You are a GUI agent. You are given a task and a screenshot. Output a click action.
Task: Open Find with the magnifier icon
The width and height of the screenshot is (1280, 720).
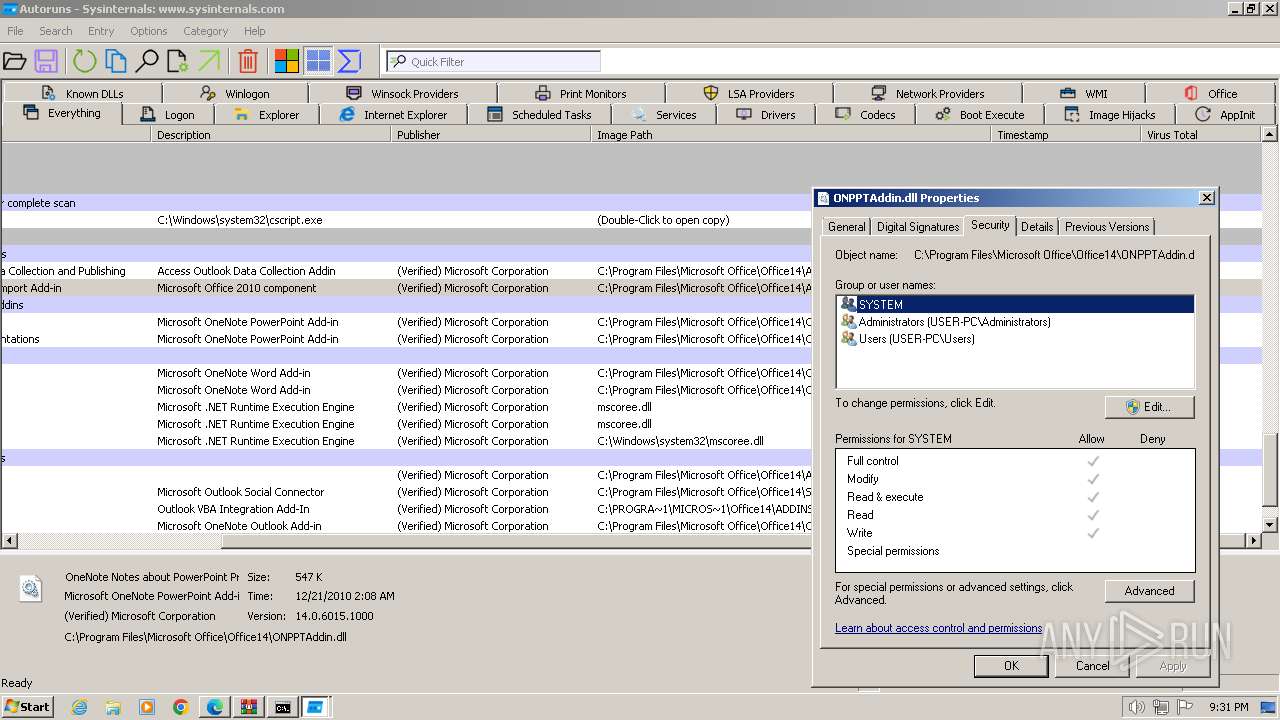pos(147,61)
